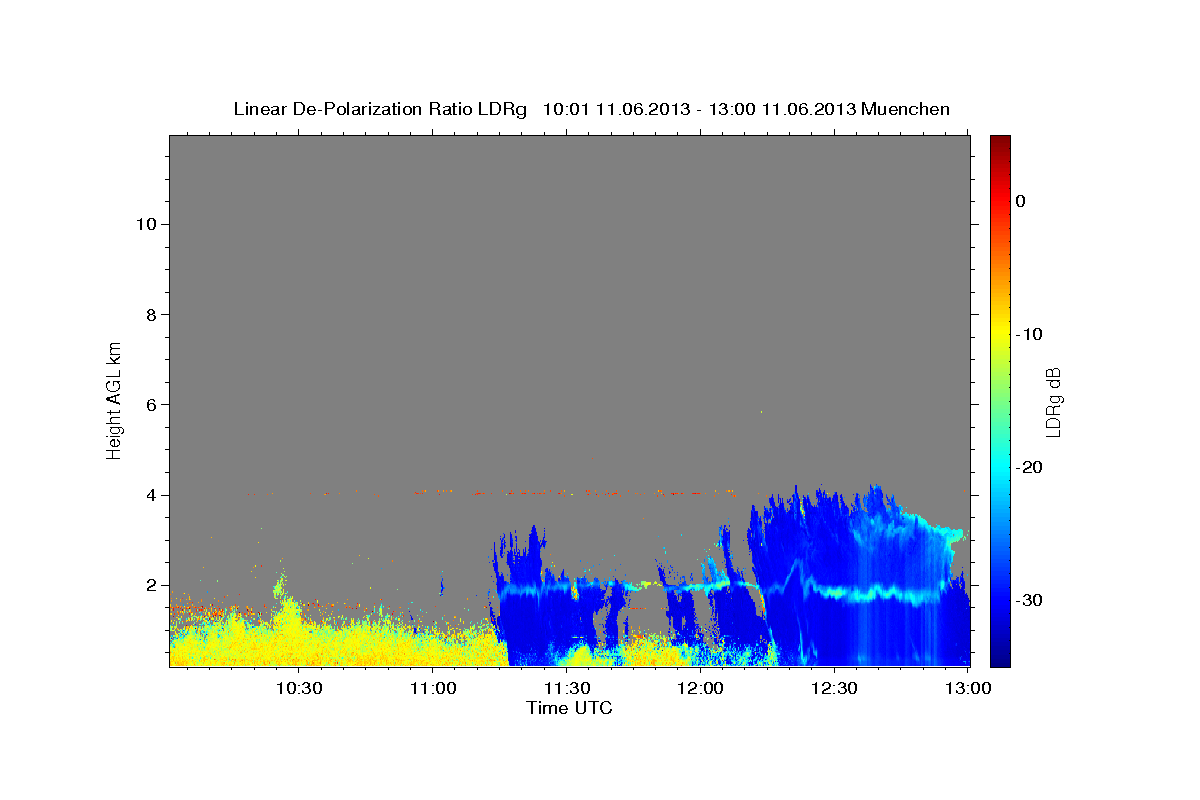Click the height tick label '2'
This screenshot has height=800, width=1200.
(x=152, y=585)
